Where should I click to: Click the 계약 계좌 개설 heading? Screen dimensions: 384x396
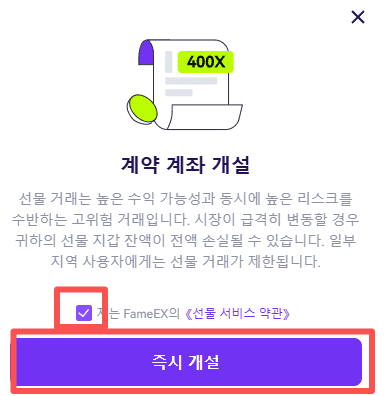tap(185, 165)
